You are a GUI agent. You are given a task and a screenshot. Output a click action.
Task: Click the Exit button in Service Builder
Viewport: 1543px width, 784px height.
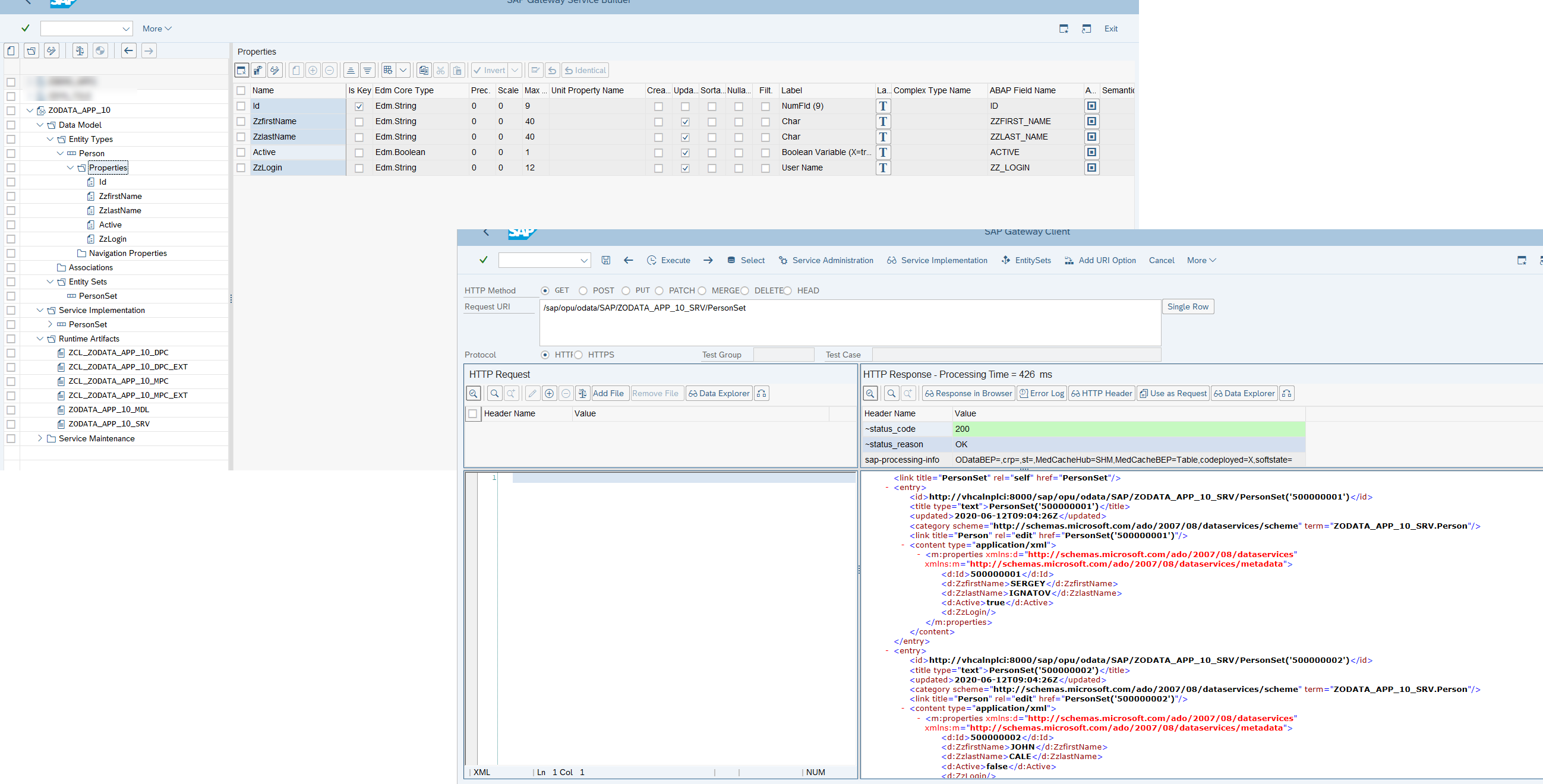pos(1110,29)
